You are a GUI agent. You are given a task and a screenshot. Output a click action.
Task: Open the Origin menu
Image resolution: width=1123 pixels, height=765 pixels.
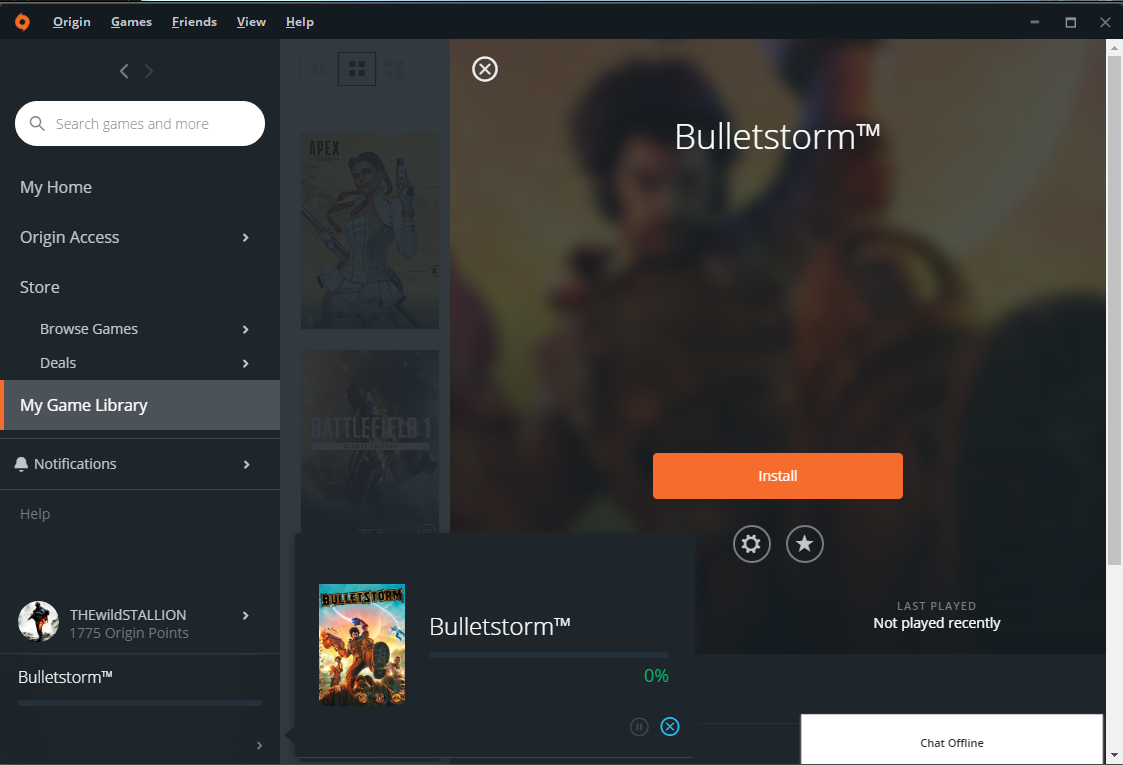tap(72, 22)
